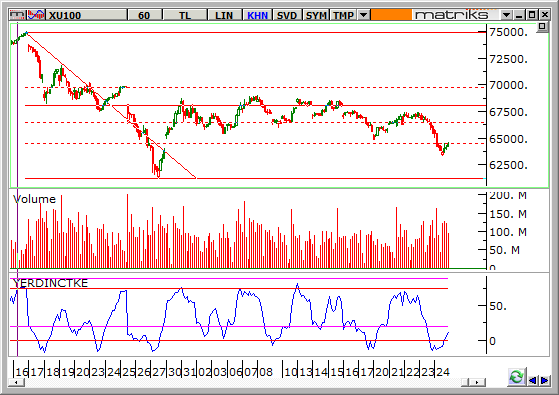Viewport: 559px width, 395px height.
Task: Select the SYM toolbar button
Action: (x=316, y=15)
